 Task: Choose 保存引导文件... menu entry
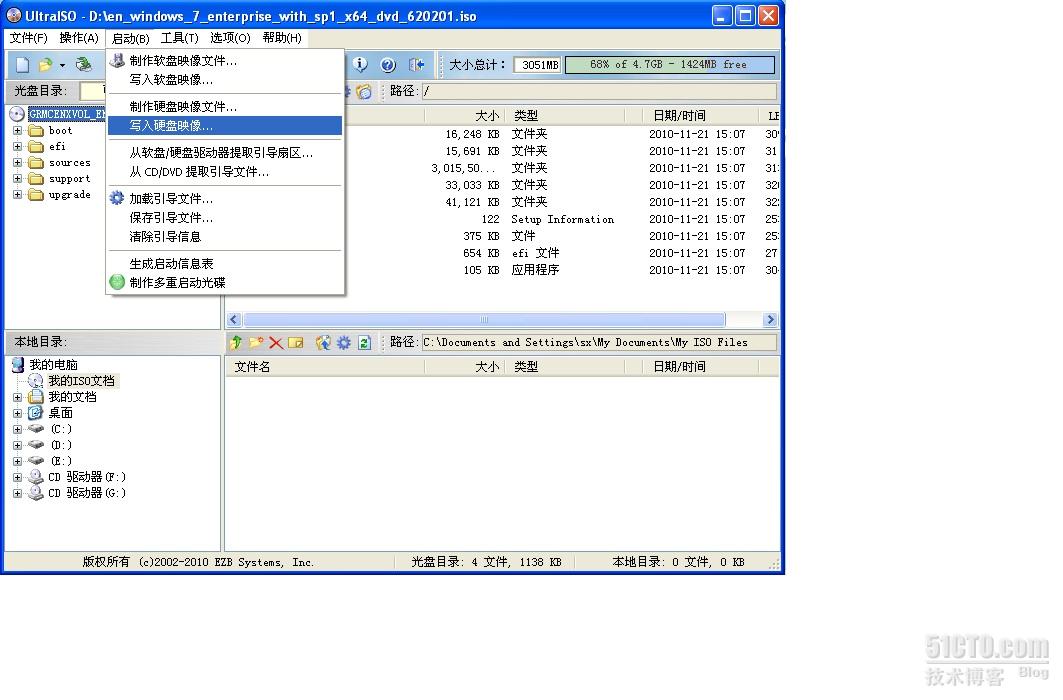(x=225, y=218)
